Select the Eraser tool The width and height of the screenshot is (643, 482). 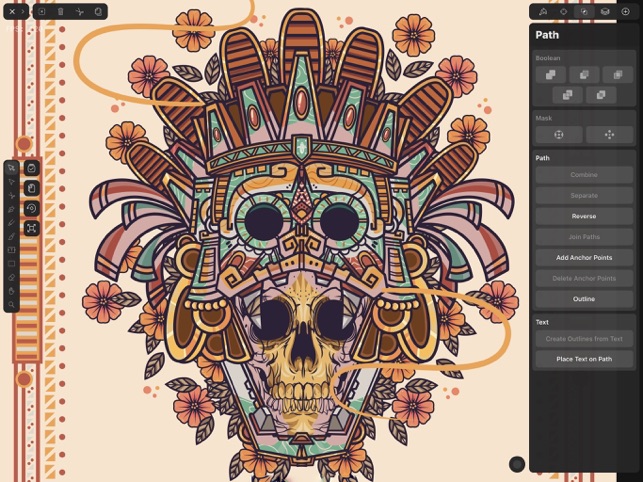(x=11, y=277)
